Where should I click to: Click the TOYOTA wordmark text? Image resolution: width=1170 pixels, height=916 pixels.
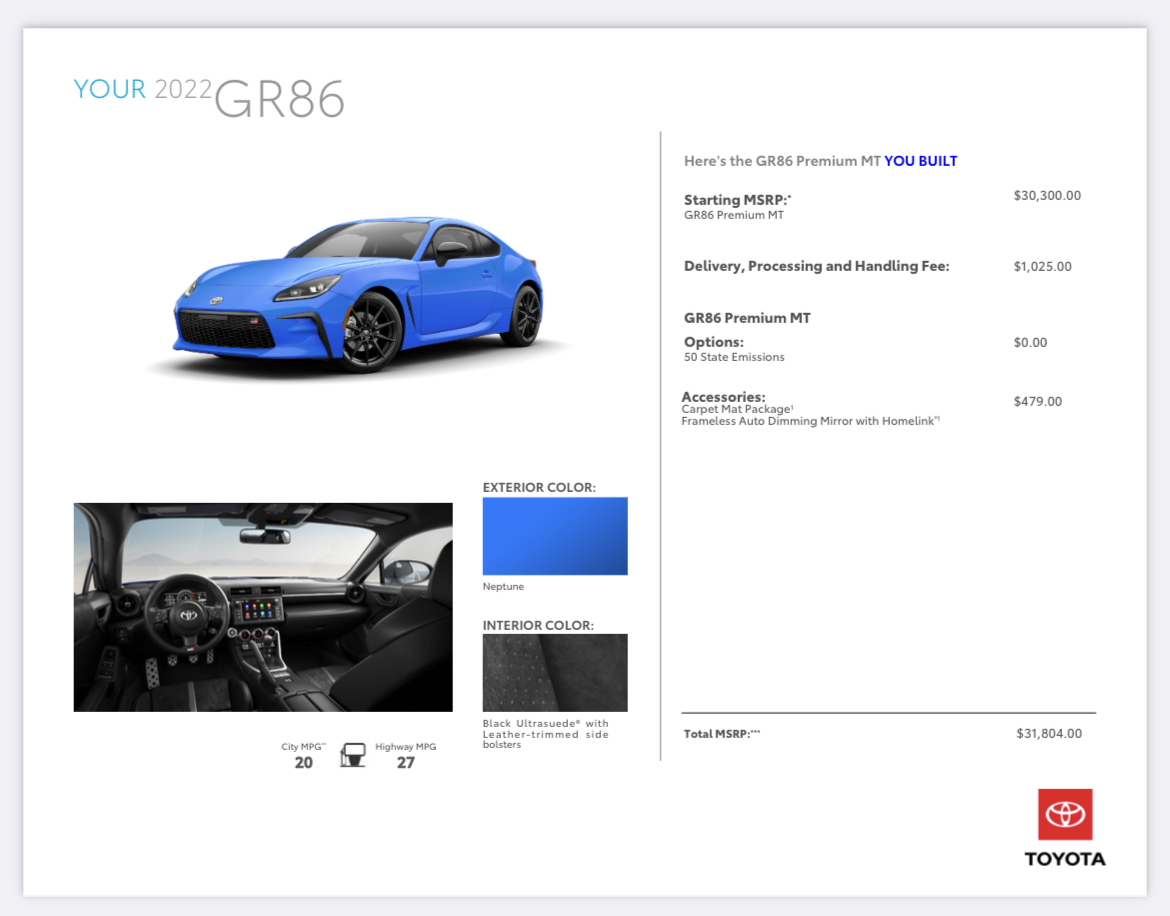click(1065, 859)
